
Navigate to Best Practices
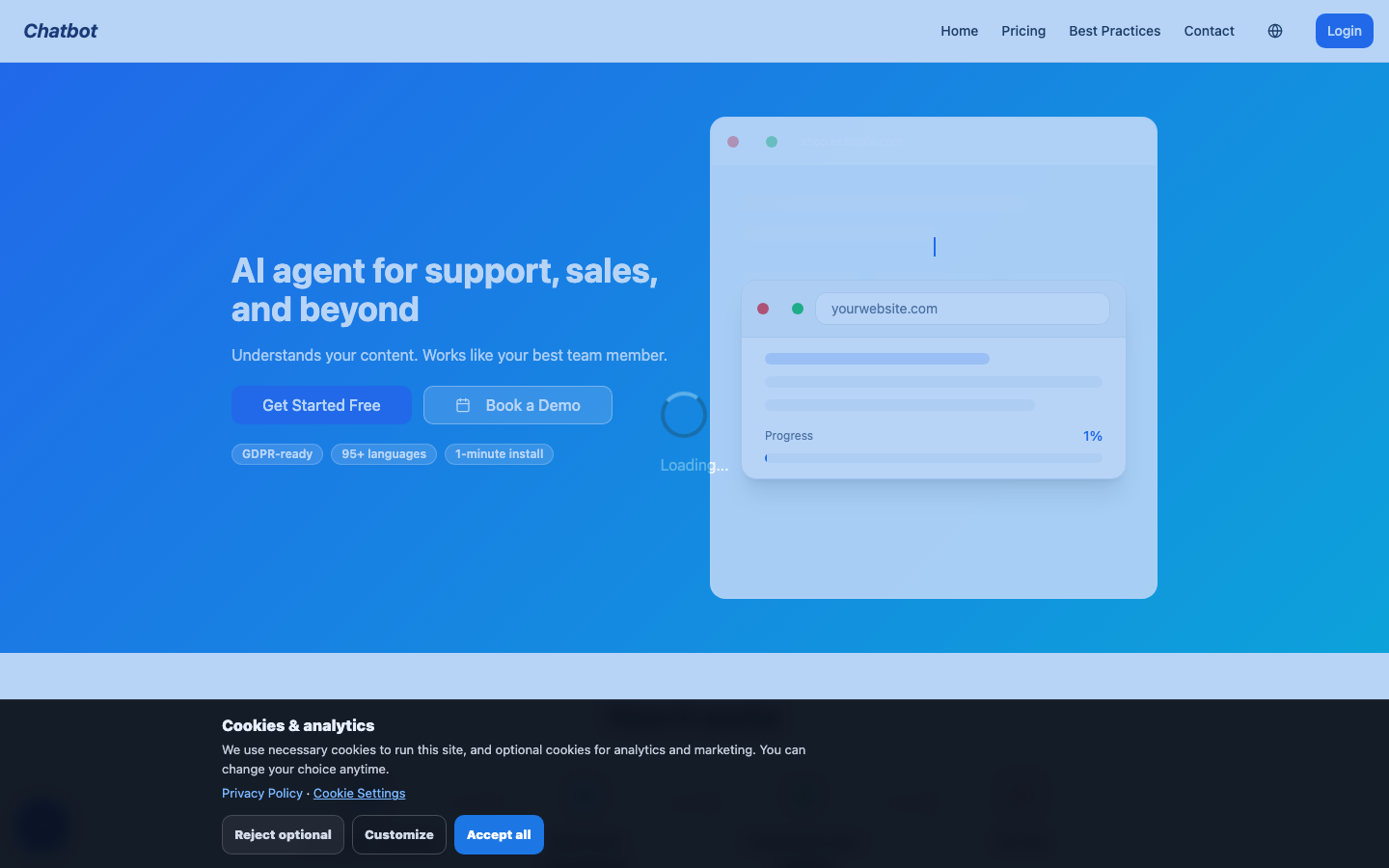coord(1115,31)
